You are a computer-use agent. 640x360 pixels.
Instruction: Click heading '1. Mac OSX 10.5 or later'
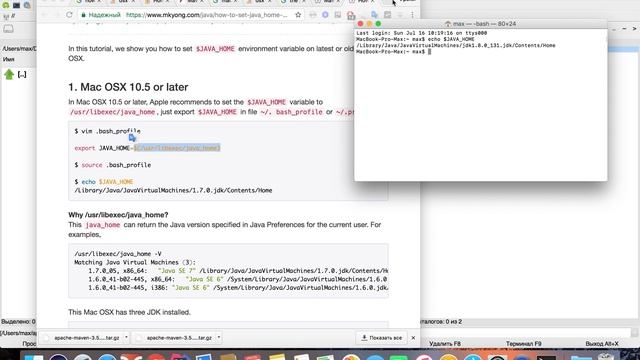(128, 87)
